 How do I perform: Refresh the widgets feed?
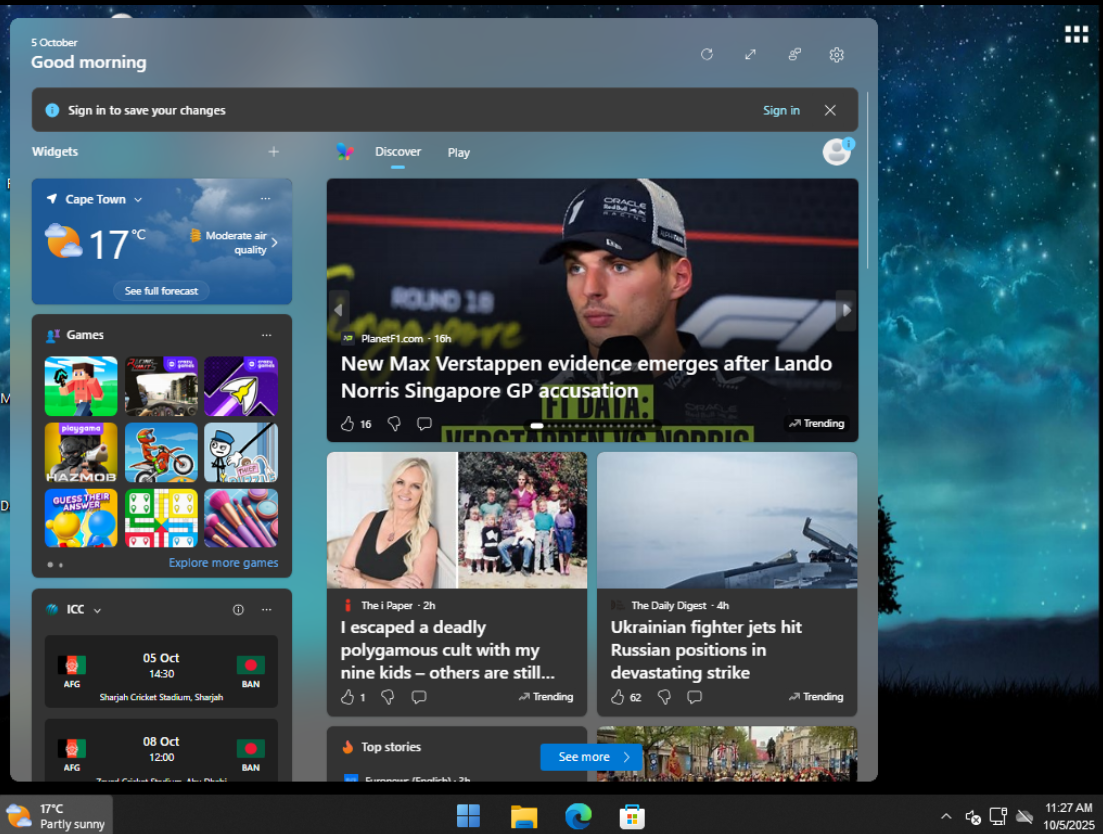[707, 54]
